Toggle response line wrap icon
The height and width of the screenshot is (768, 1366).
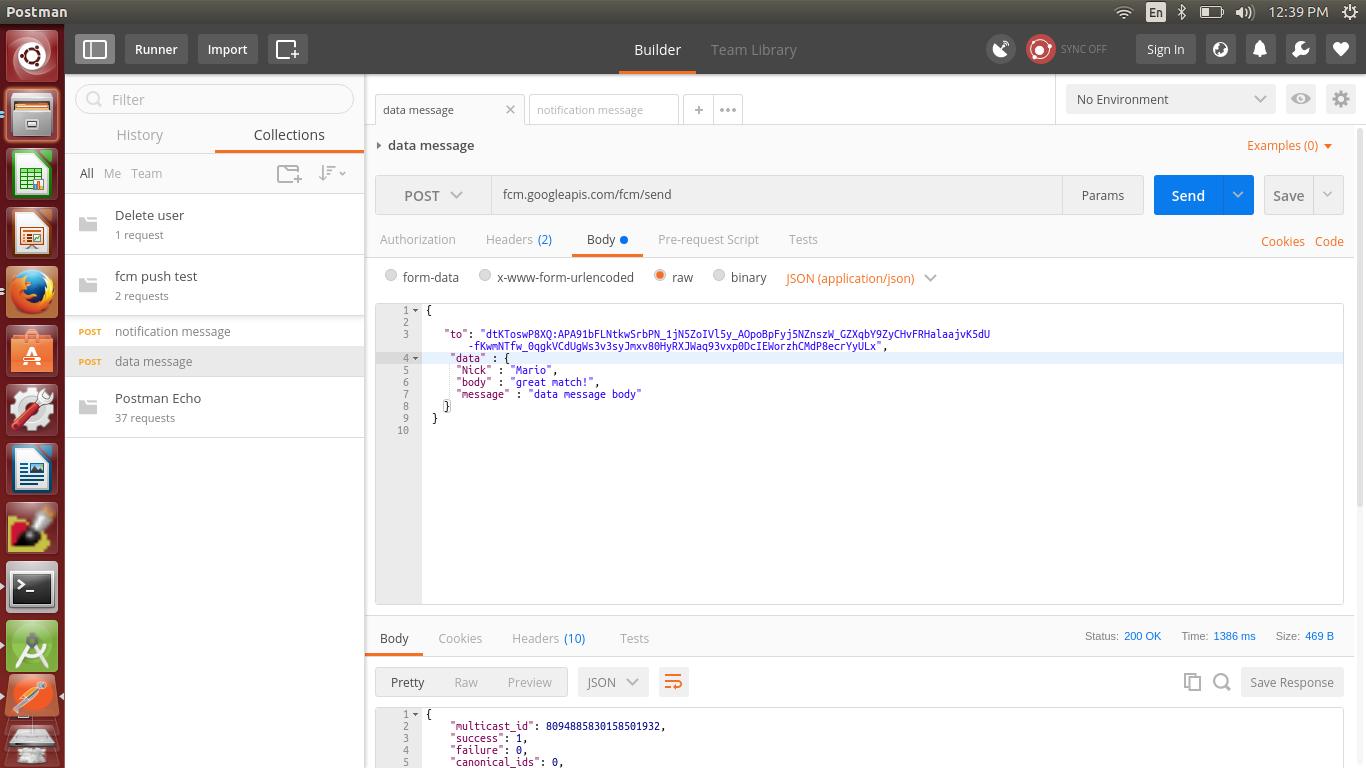tap(674, 682)
